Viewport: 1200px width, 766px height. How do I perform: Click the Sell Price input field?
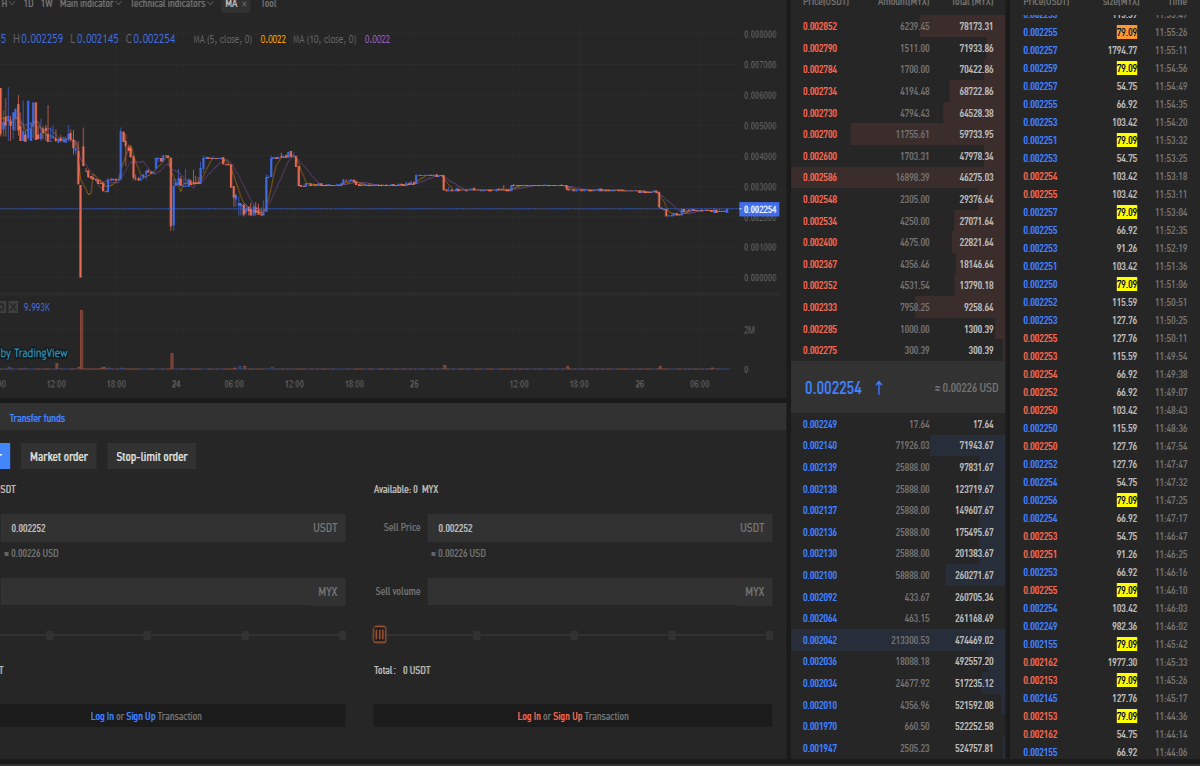tap(600, 528)
